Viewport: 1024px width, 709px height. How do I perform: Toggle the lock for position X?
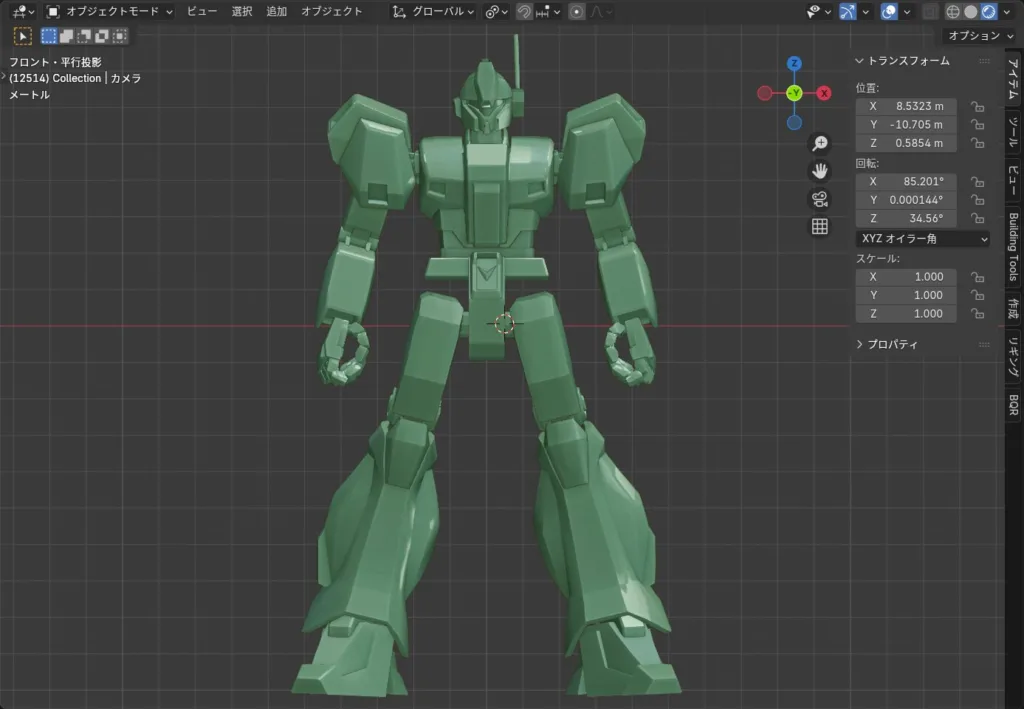pos(978,106)
